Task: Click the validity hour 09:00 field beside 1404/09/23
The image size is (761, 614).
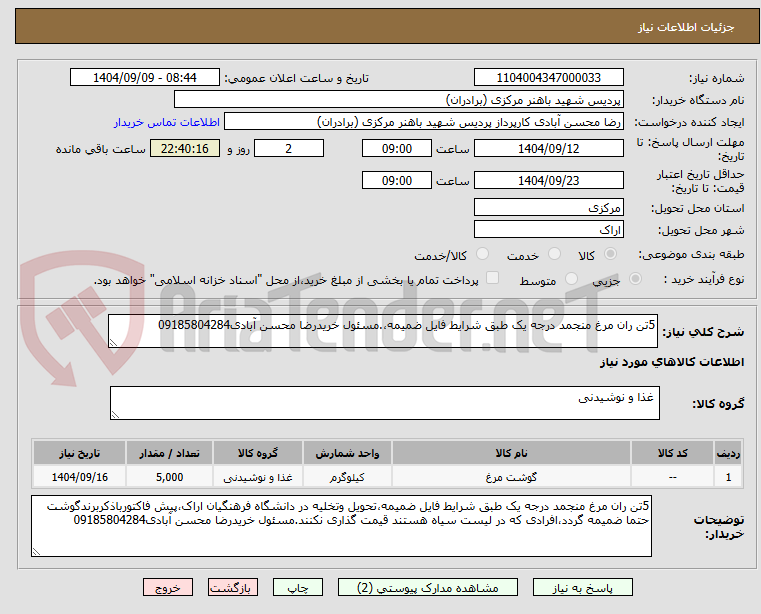Action: click(x=397, y=181)
